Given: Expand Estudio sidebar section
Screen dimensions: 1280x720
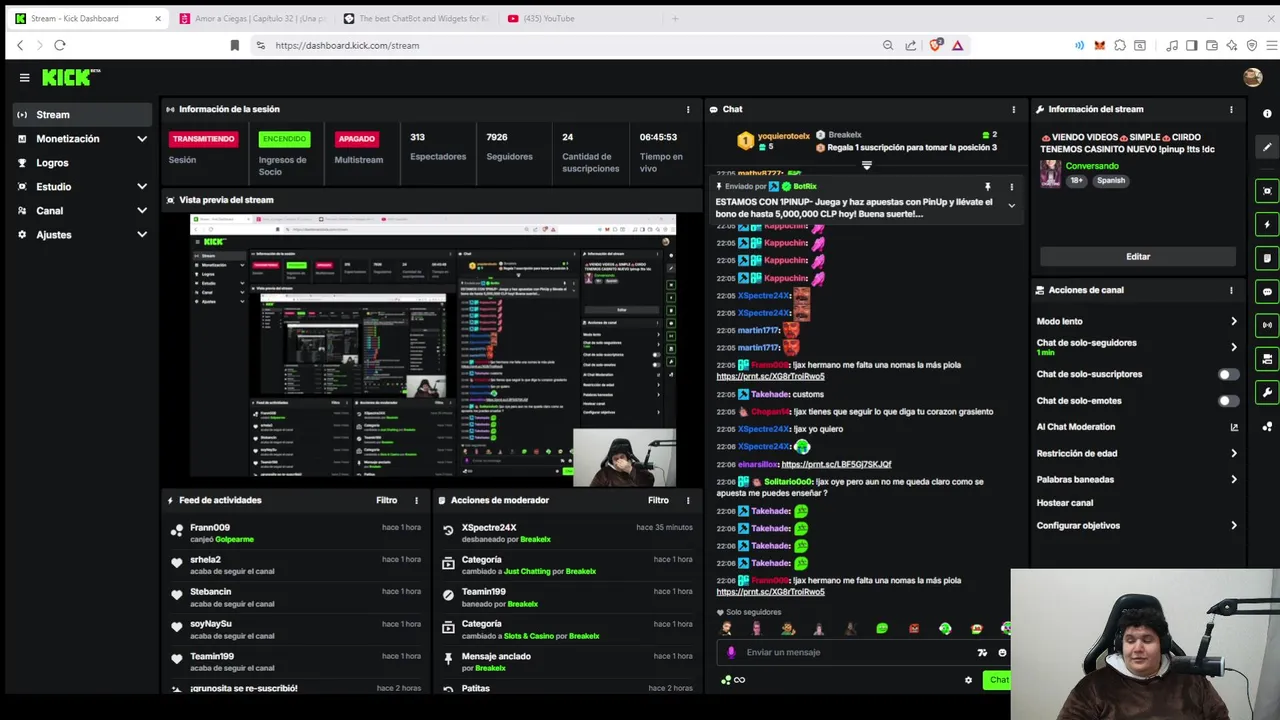Looking at the screenshot, I should pyautogui.click(x=142, y=187).
